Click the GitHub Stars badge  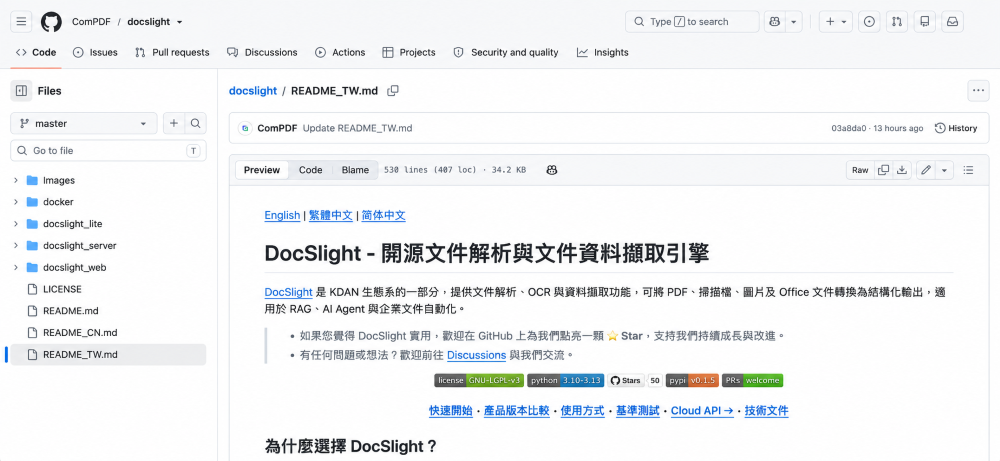[x=635, y=381]
